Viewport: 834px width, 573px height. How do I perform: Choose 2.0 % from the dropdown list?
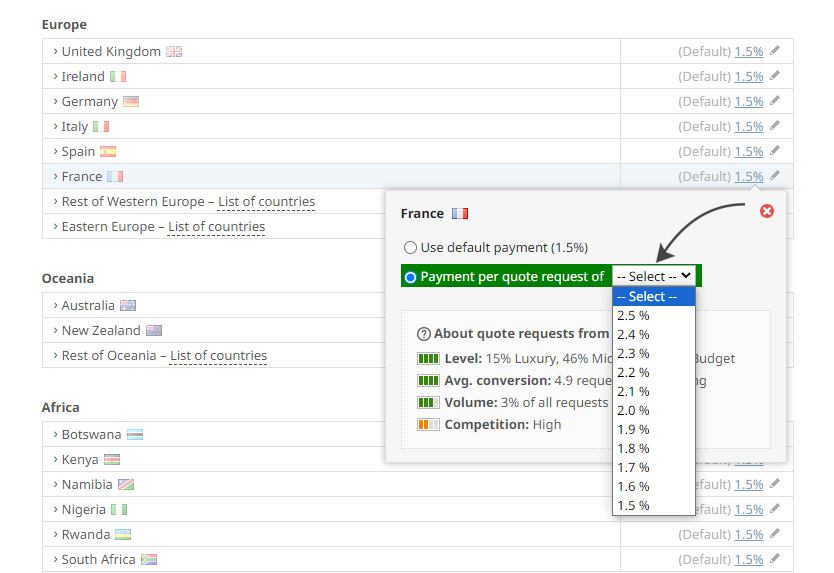coord(633,410)
